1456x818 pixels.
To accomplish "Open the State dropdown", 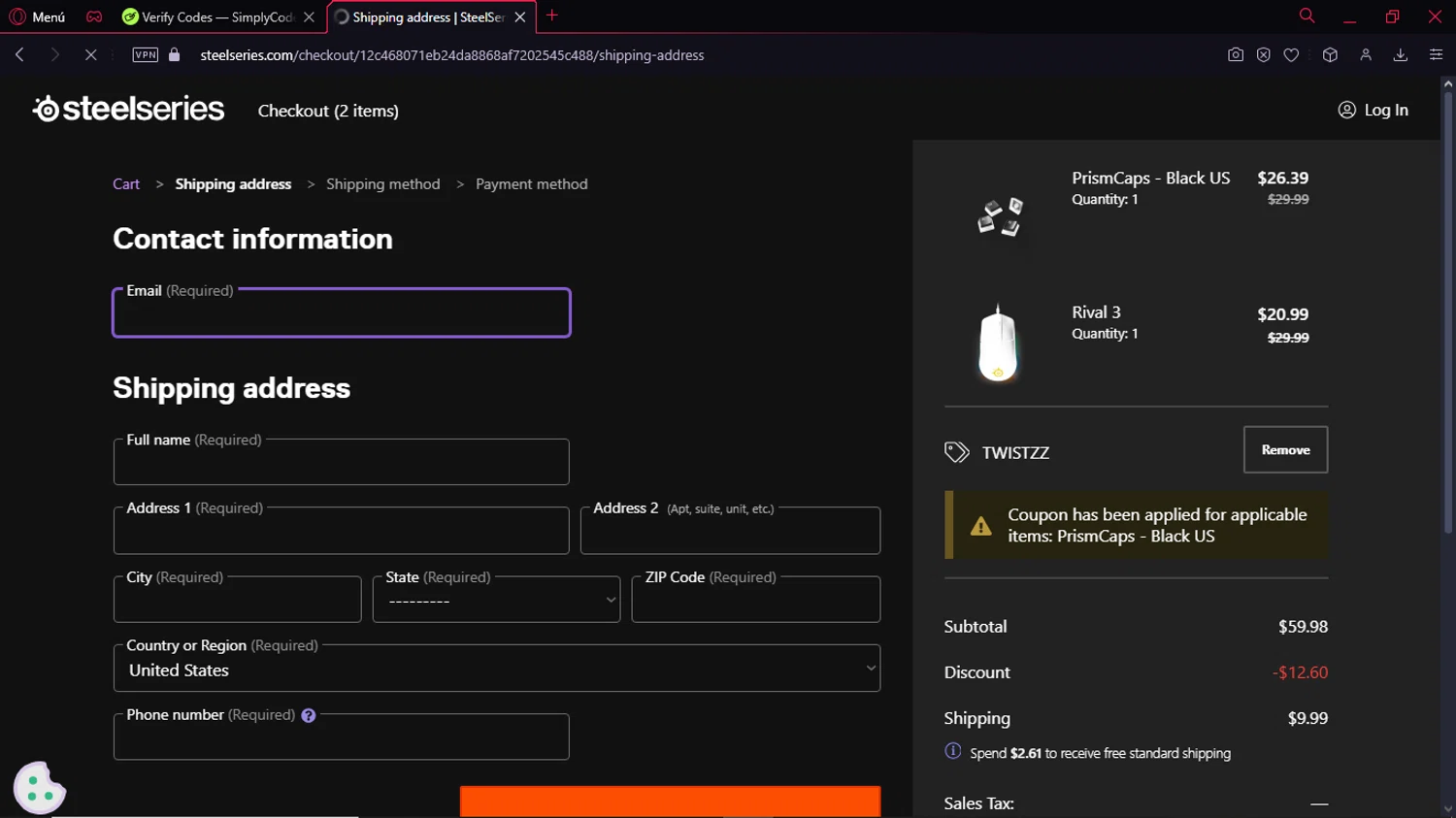I will pos(496,600).
